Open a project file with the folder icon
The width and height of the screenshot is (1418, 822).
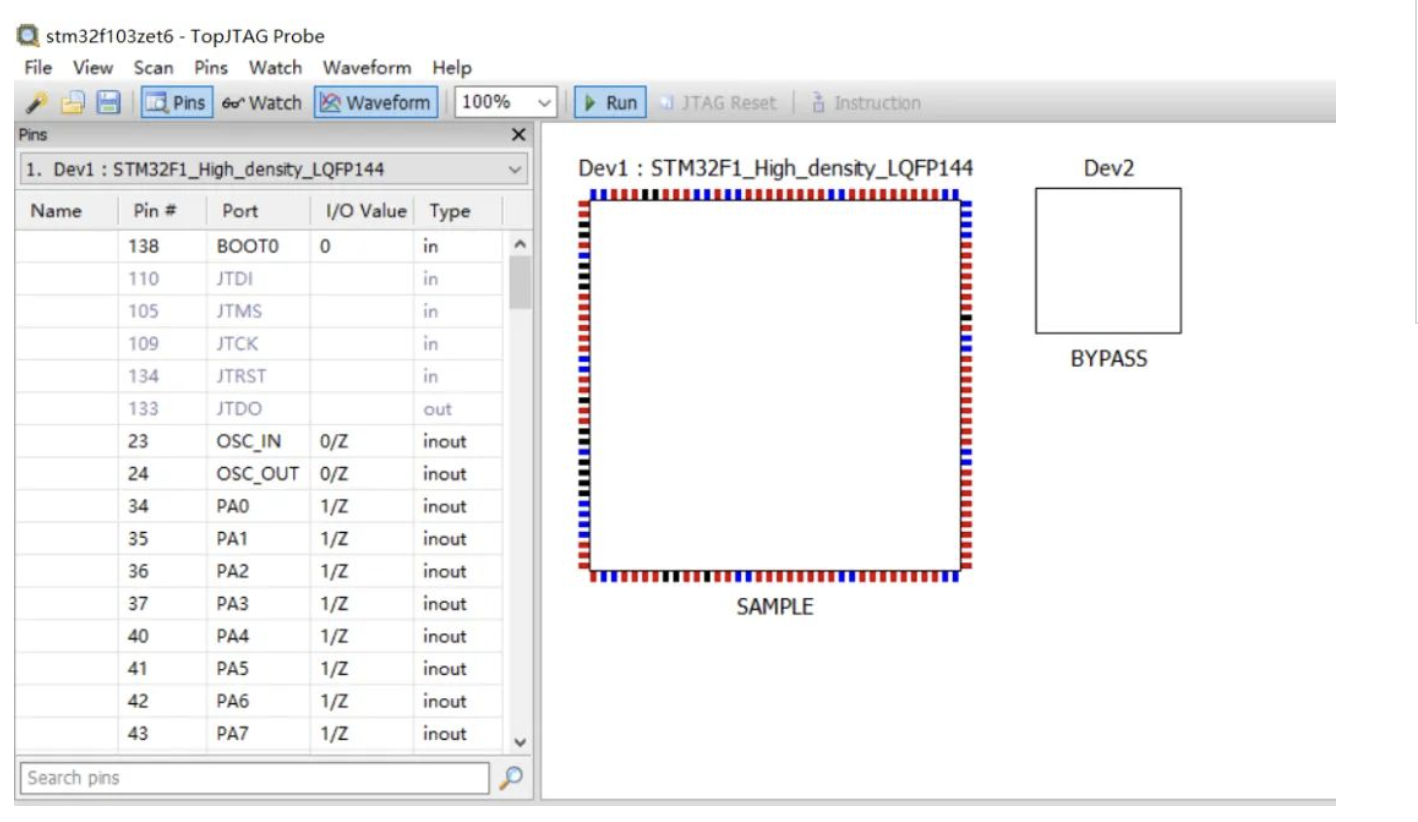coord(73,102)
